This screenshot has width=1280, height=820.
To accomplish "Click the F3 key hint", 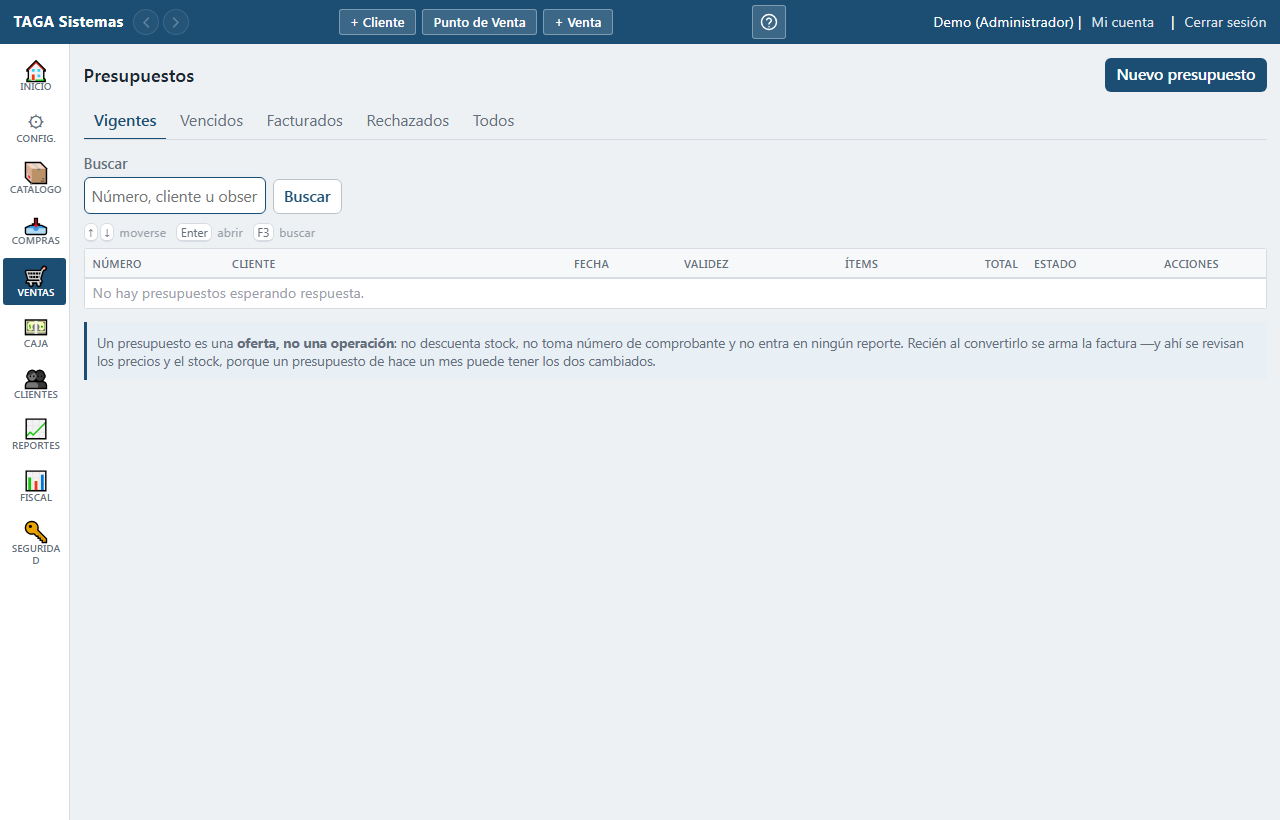I will [263, 233].
